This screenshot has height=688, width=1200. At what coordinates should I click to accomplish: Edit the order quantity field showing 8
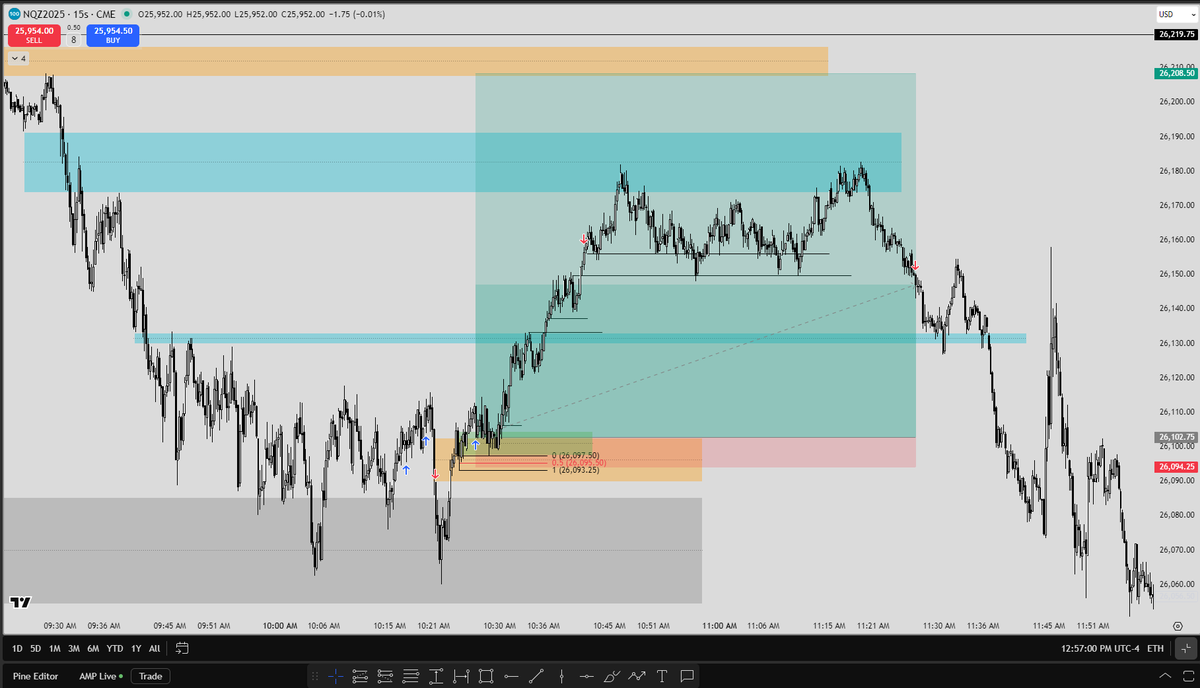[x=73, y=40]
